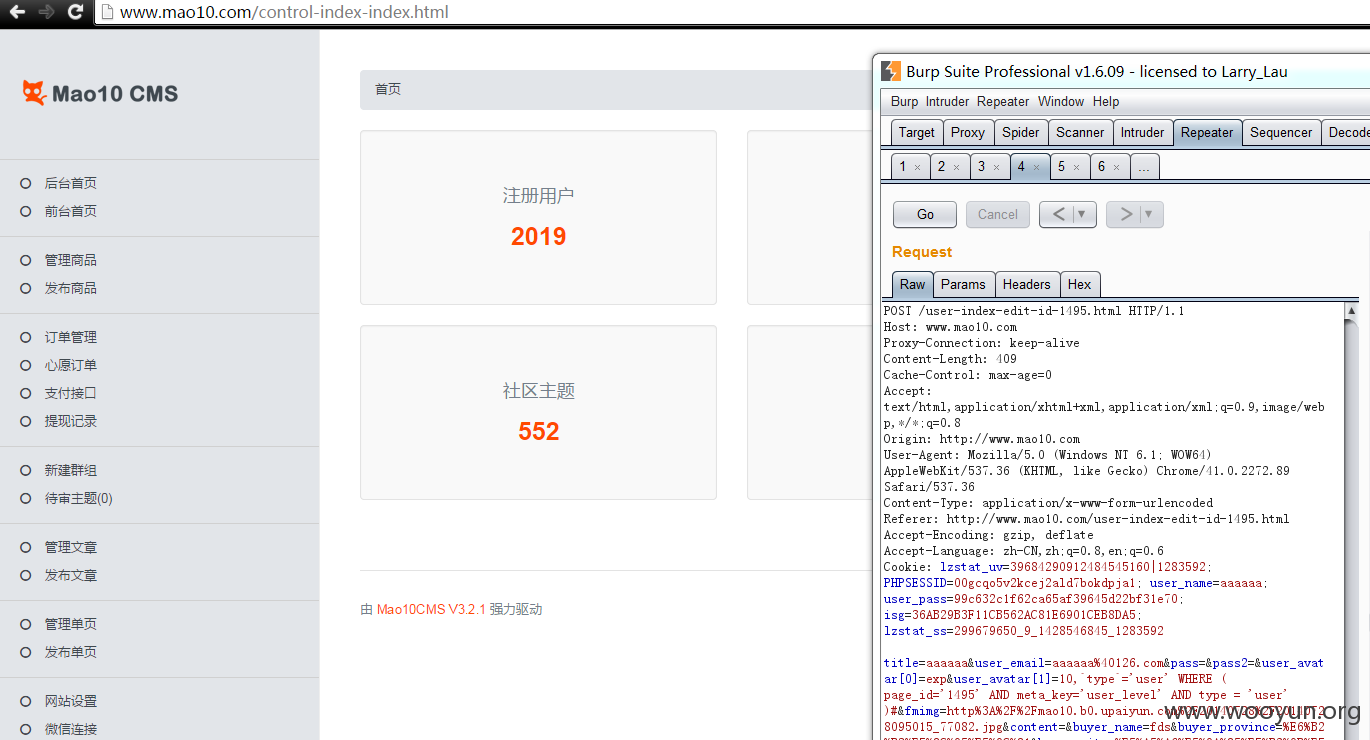Open 心愿订单 in the sidebar

(70, 365)
